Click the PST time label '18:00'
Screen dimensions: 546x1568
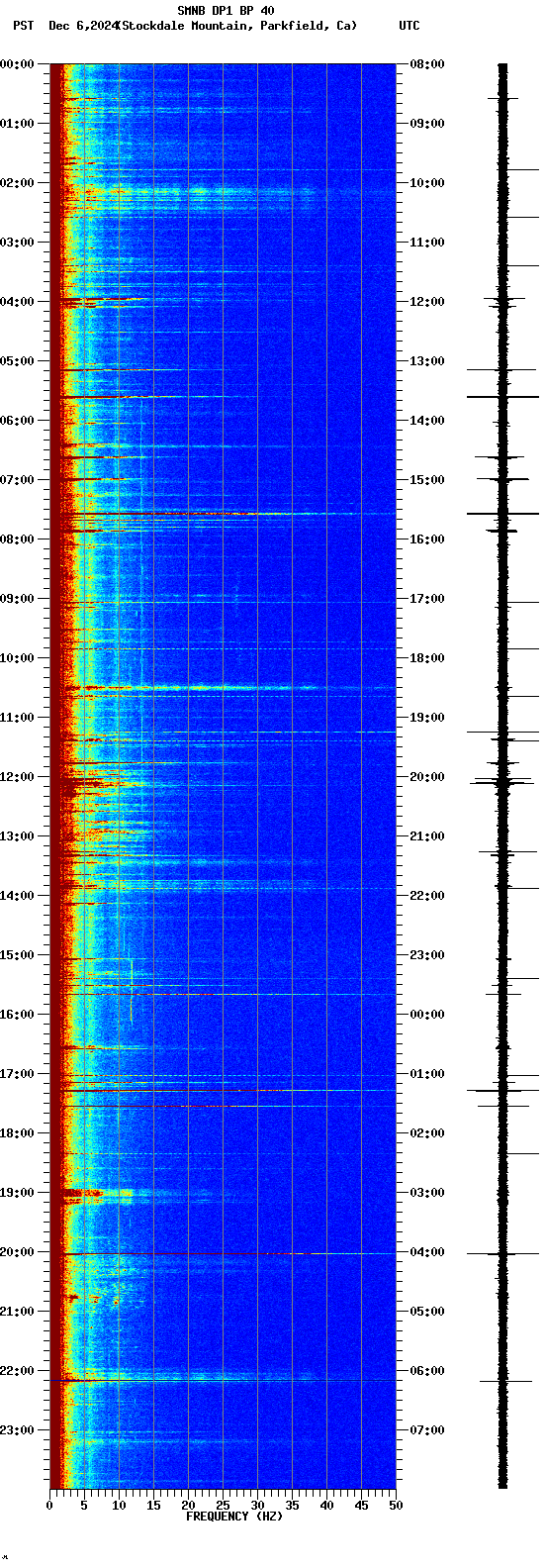click(x=17, y=1133)
